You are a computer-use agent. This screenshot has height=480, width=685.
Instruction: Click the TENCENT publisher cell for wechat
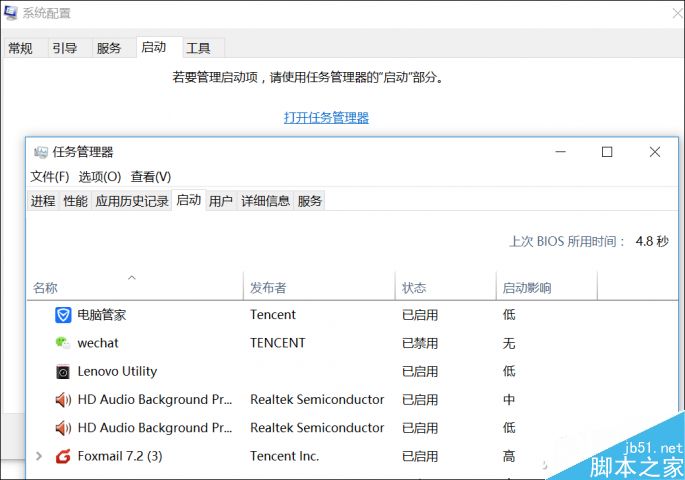(x=278, y=343)
